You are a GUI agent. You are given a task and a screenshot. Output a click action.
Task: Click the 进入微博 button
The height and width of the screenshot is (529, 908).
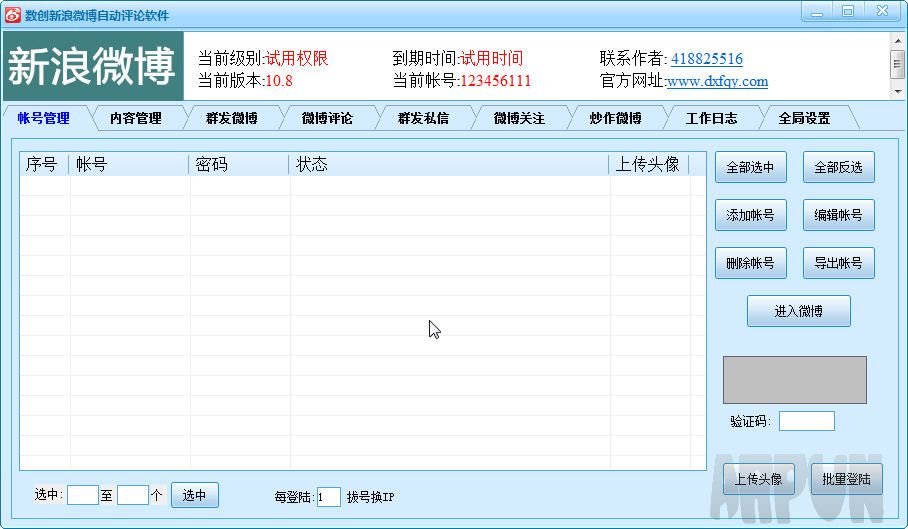click(799, 311)
